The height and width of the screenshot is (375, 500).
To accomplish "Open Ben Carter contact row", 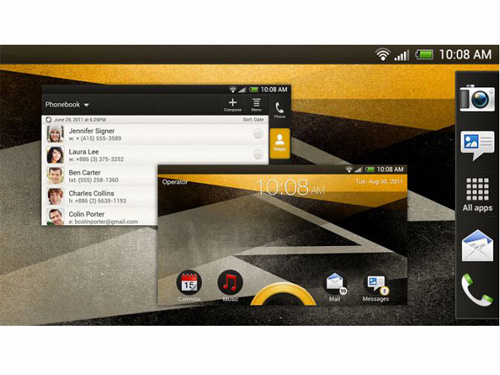I will (100, 176).
